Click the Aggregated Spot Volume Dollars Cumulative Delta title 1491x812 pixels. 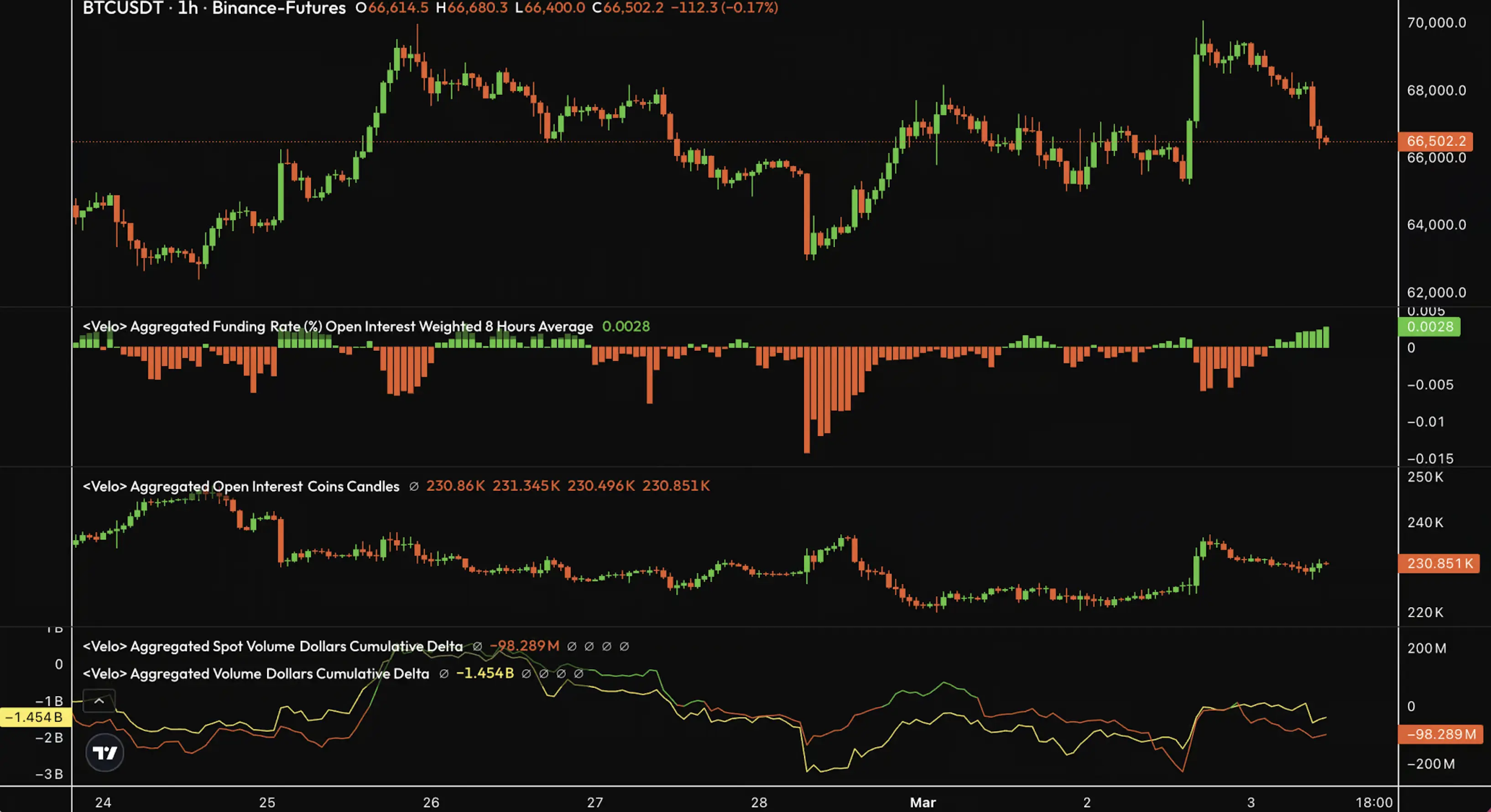pos(272,646)
